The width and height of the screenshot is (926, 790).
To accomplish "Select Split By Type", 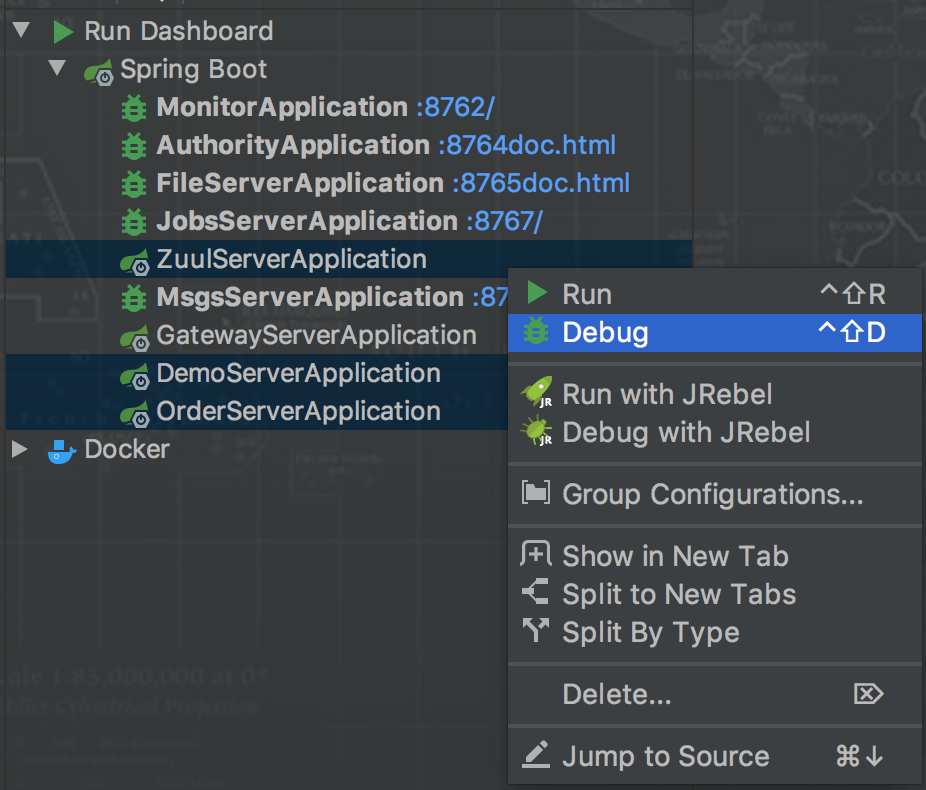I will pyautogui.click(x=715, y=632).
